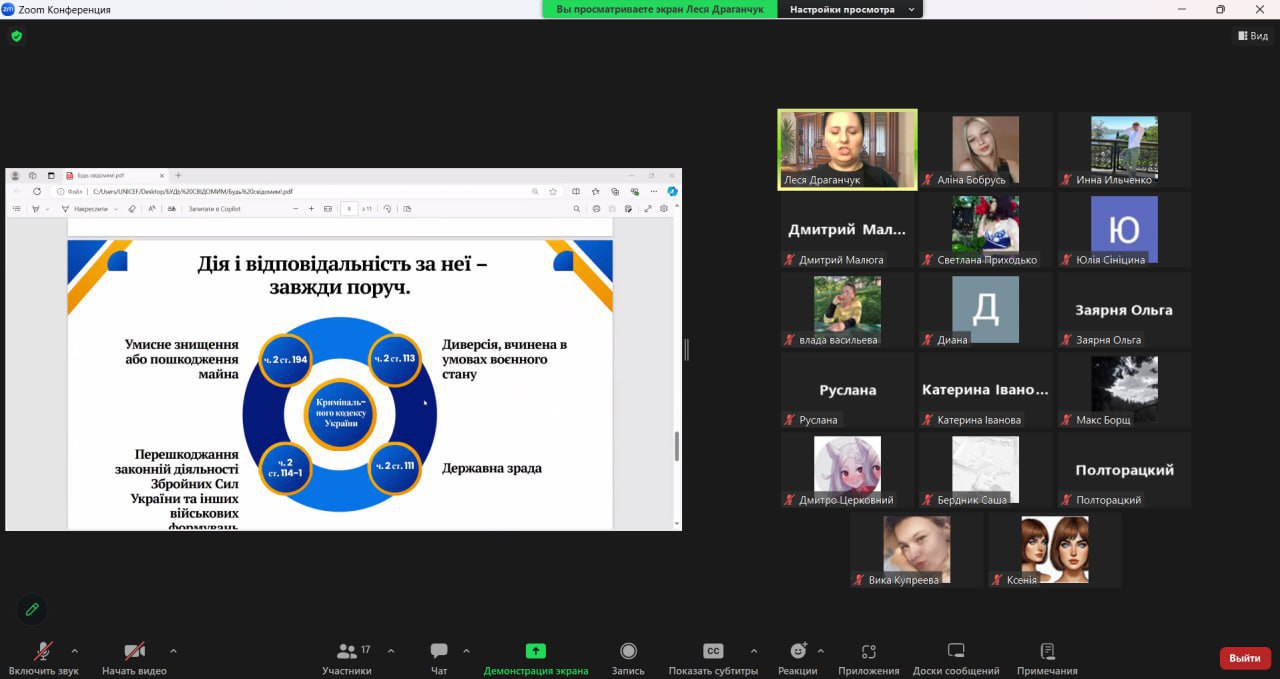Select the Дмитрий Малюга participant tile
This screenshot has height=679, width=1280.
(x=847, y=229)
